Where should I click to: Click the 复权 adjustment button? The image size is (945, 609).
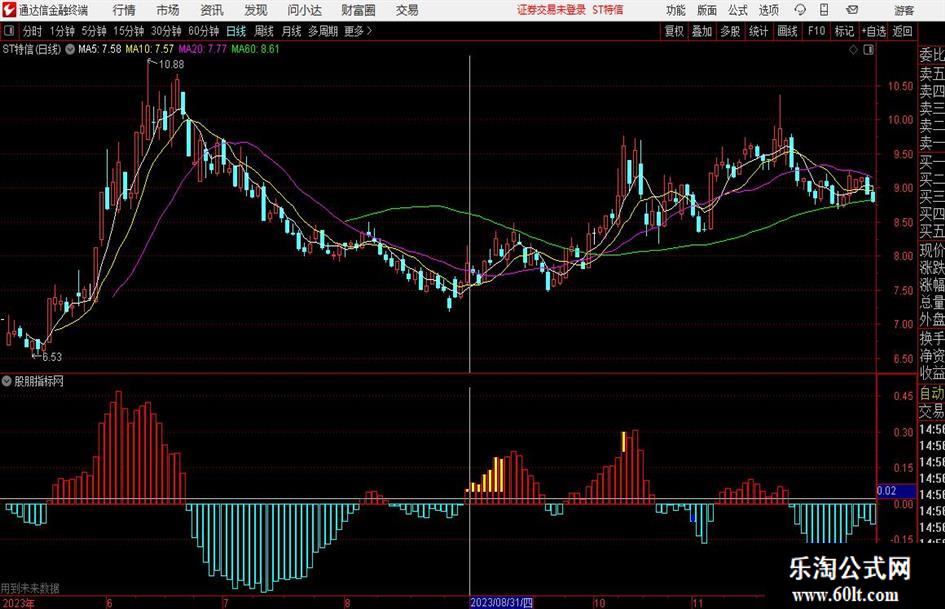tap(674, 31)
